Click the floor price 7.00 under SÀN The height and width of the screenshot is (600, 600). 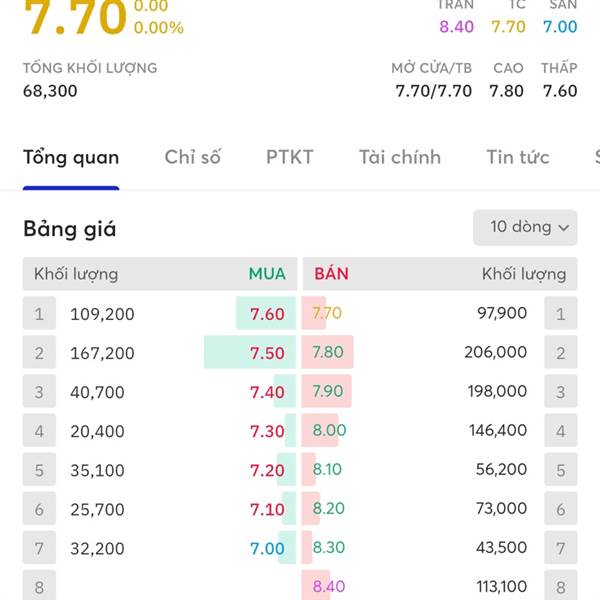click(x=560, y=27)
